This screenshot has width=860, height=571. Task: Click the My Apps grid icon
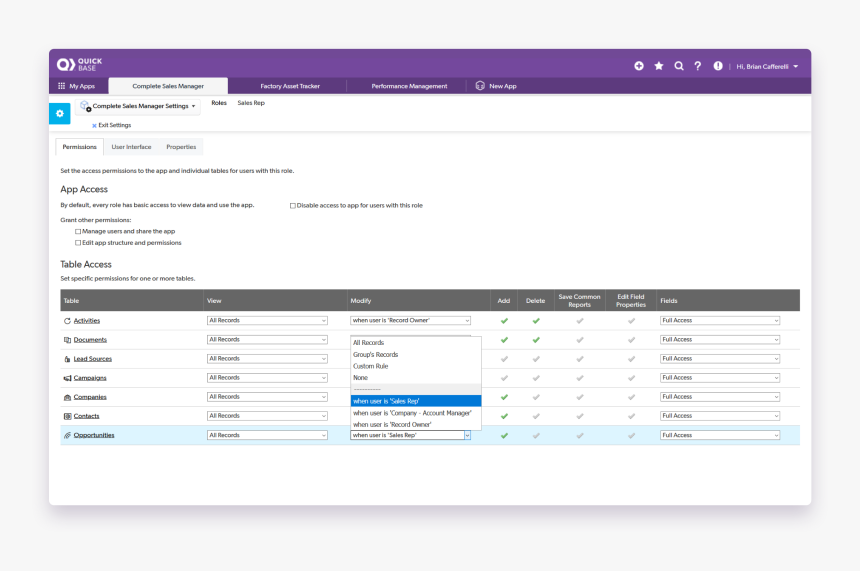tap(61, 86)
